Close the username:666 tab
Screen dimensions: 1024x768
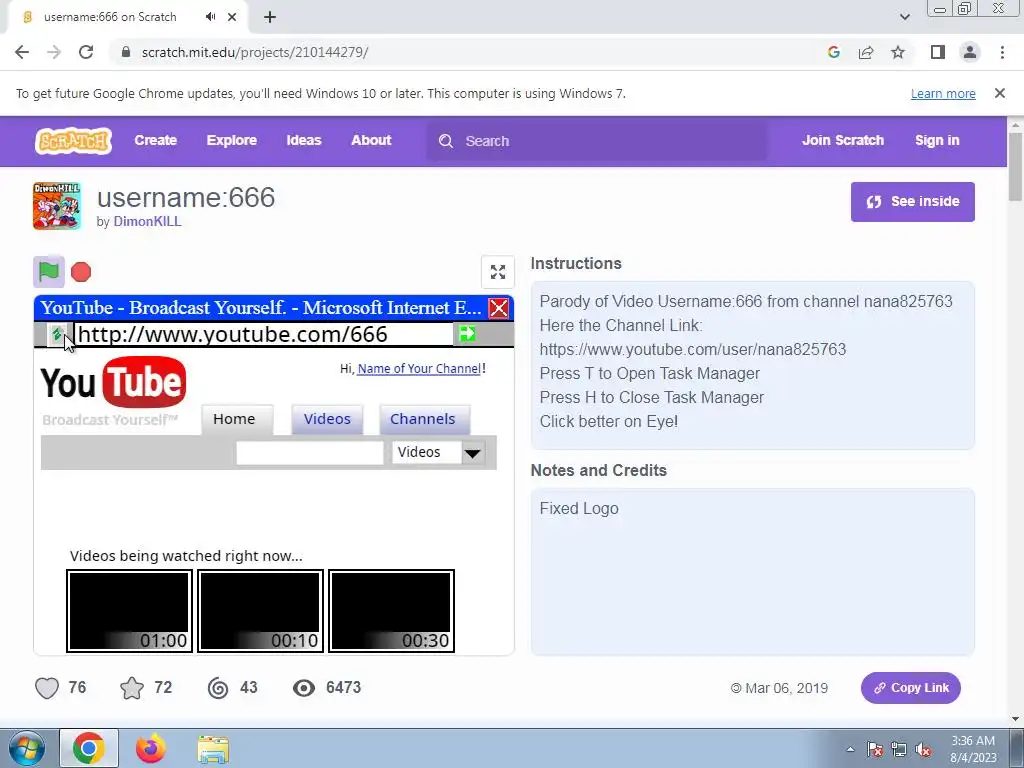232,17
